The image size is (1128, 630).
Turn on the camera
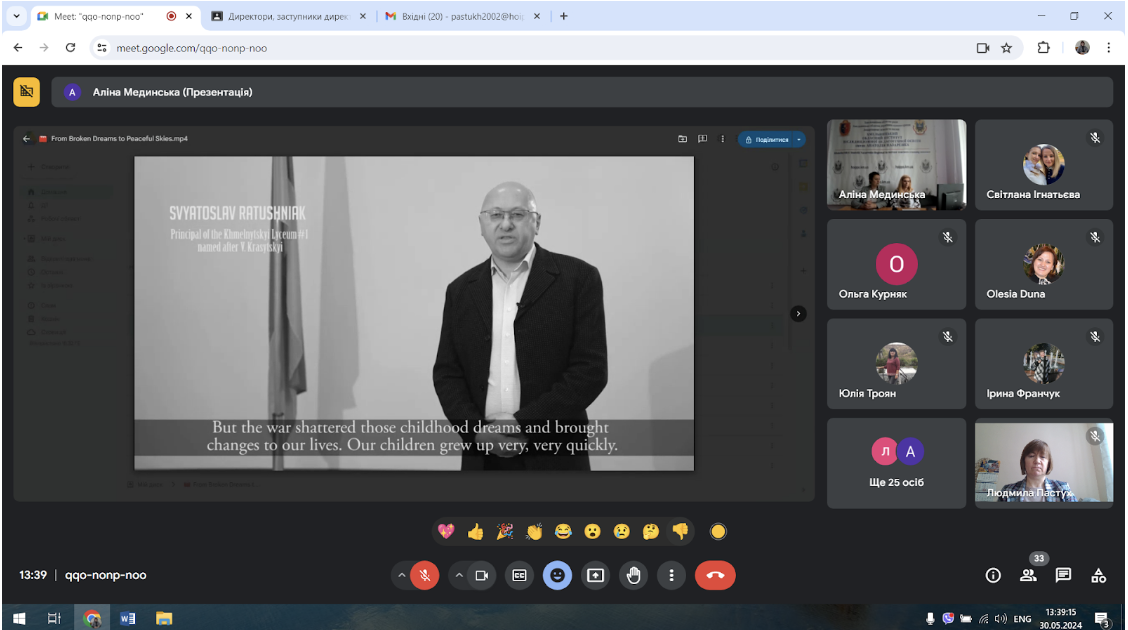482,575
